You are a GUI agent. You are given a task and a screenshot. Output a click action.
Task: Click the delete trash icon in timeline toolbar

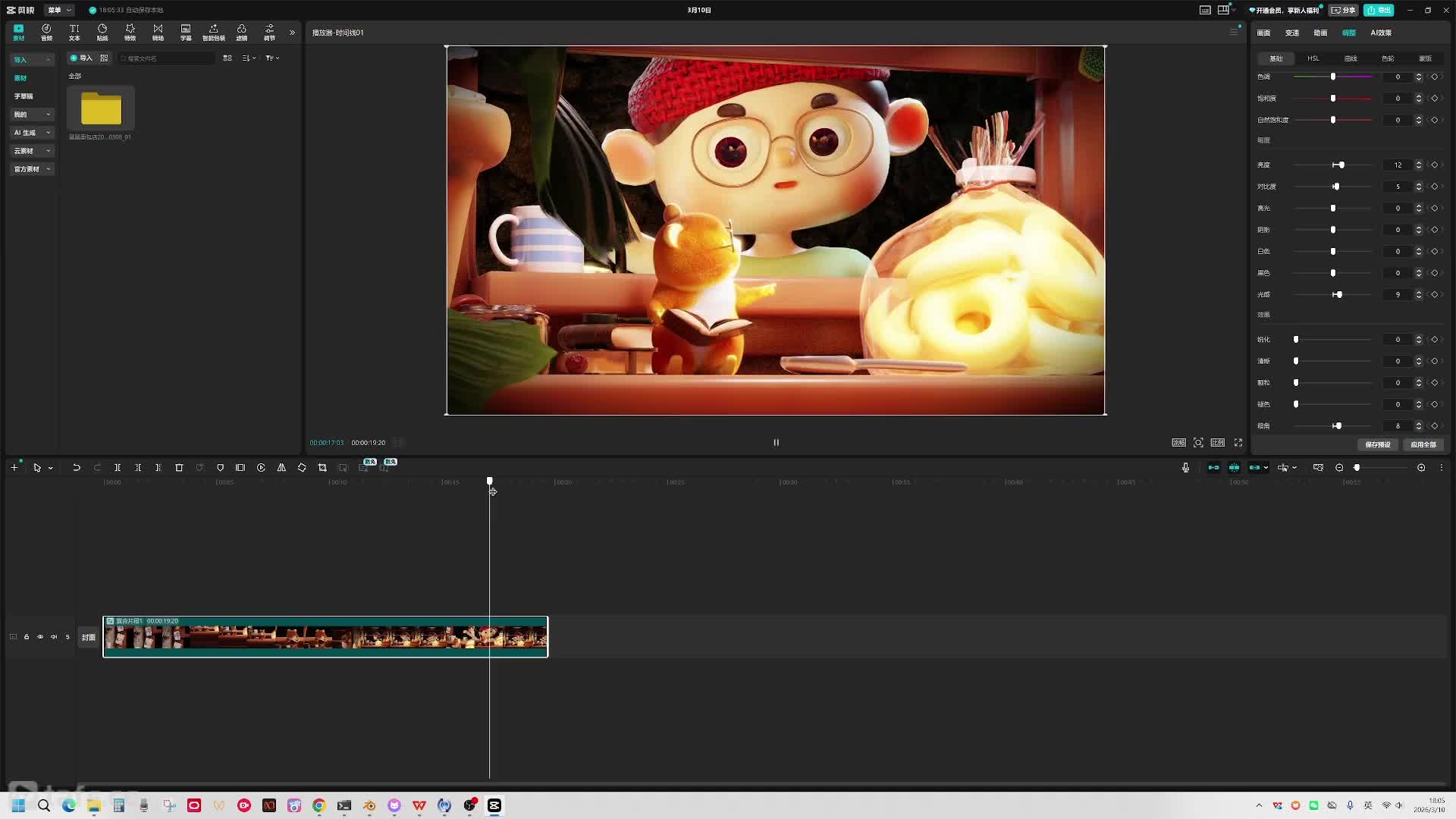(x=179, y=468)
